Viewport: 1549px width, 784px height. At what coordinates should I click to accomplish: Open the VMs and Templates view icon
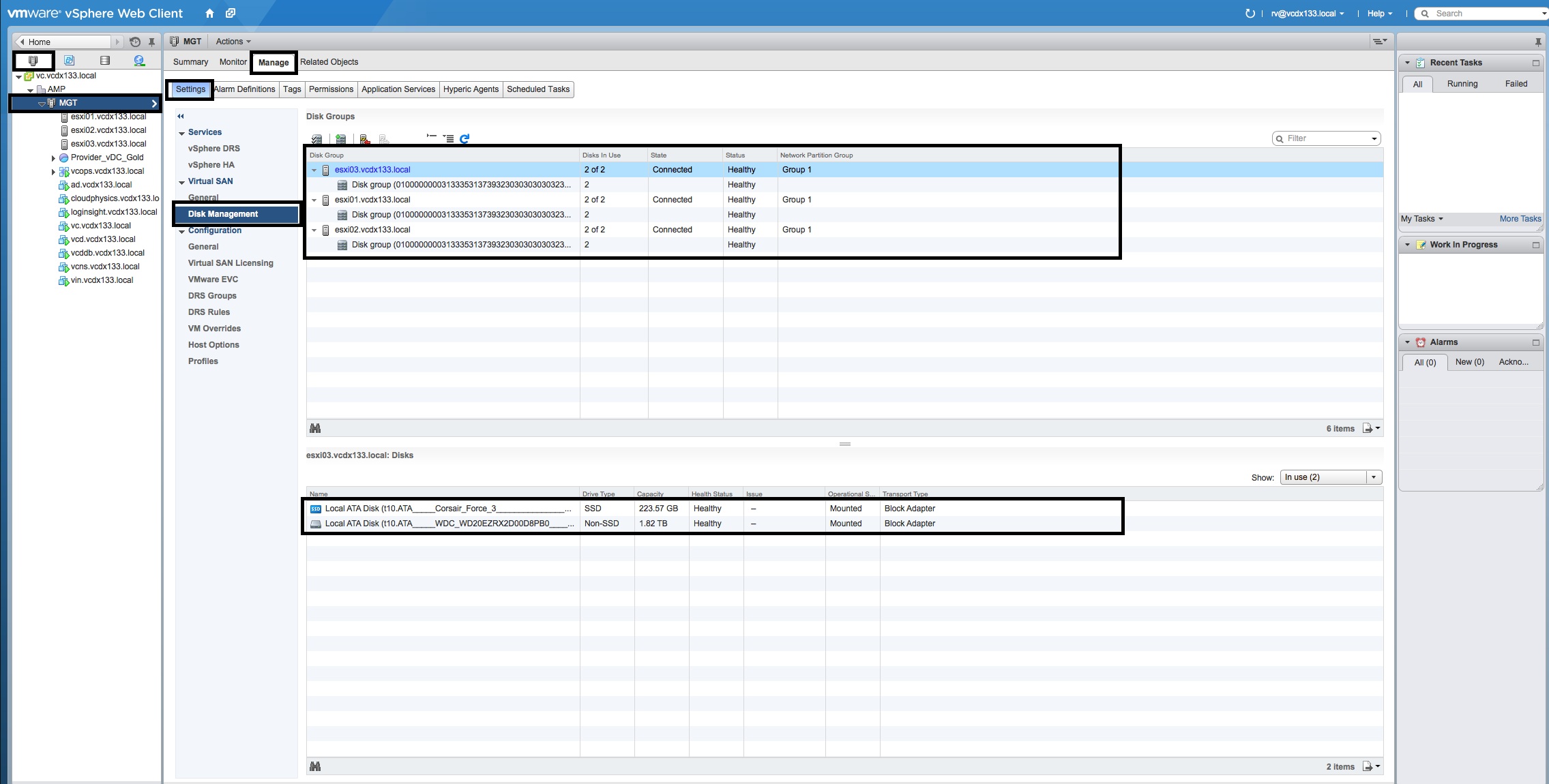coord(69,61)
